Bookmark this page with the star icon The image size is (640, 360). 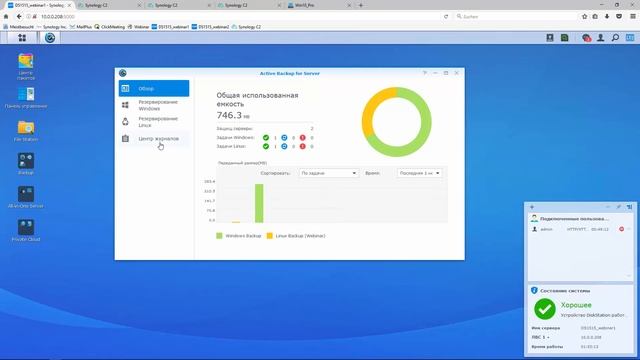click(x=584, y=16)
